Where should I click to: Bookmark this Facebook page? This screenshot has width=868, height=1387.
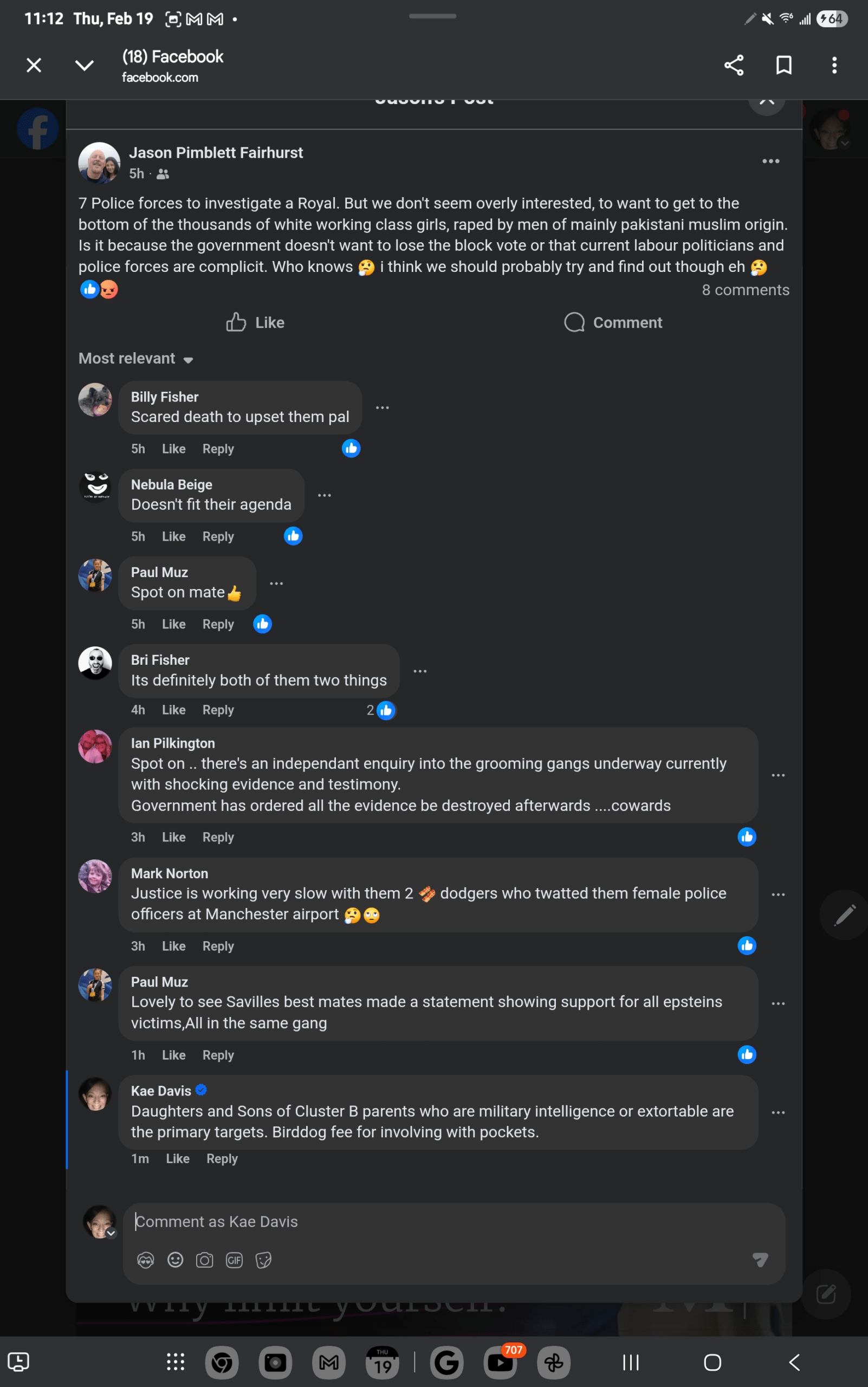pyautogui.click(x=783, y=66)
